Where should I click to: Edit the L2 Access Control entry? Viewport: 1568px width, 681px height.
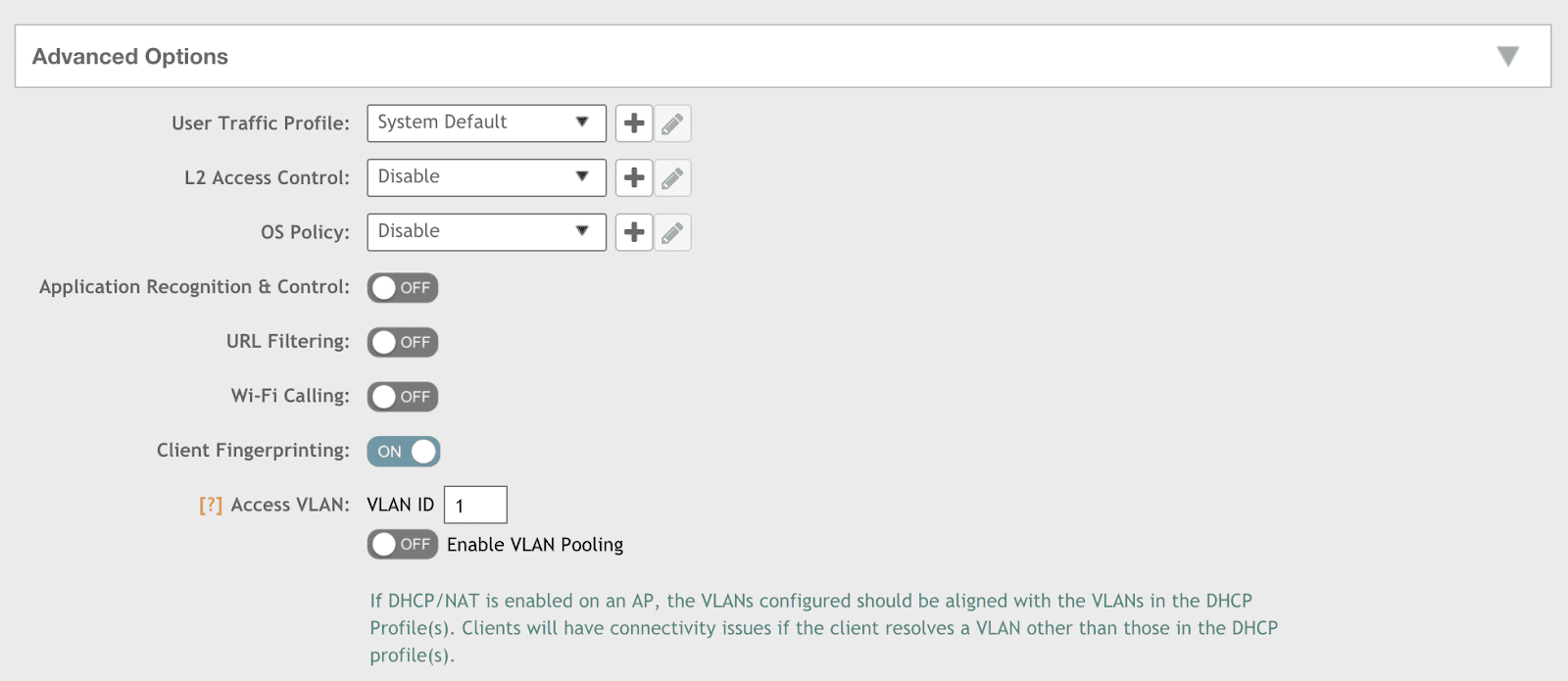(672, 178)
